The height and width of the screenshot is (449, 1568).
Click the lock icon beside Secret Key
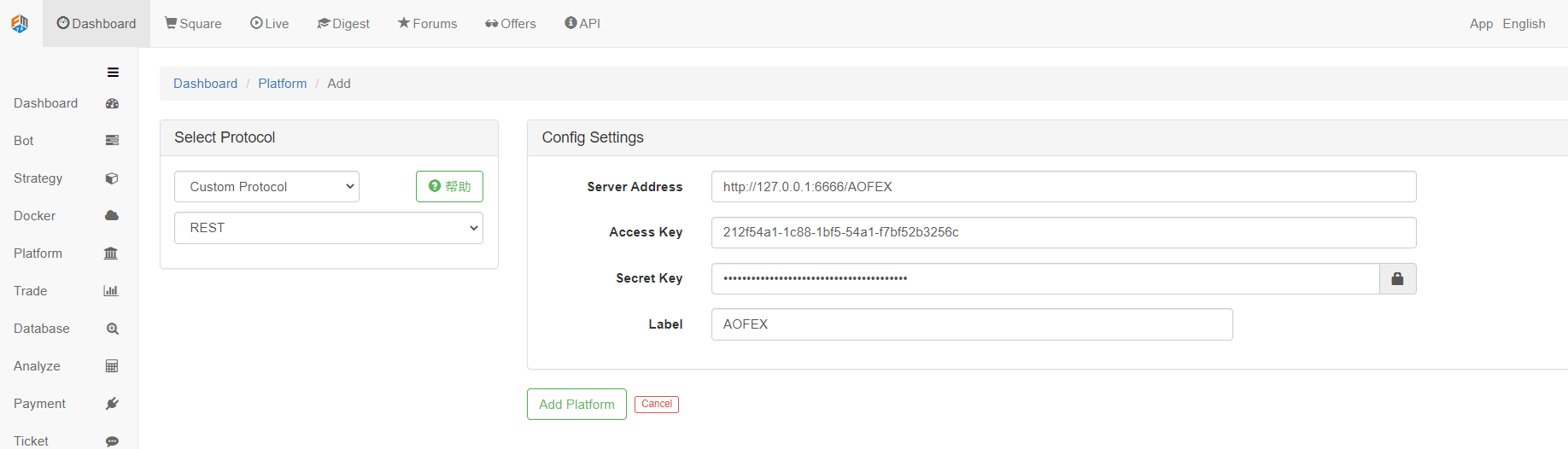click(1398, 278)
